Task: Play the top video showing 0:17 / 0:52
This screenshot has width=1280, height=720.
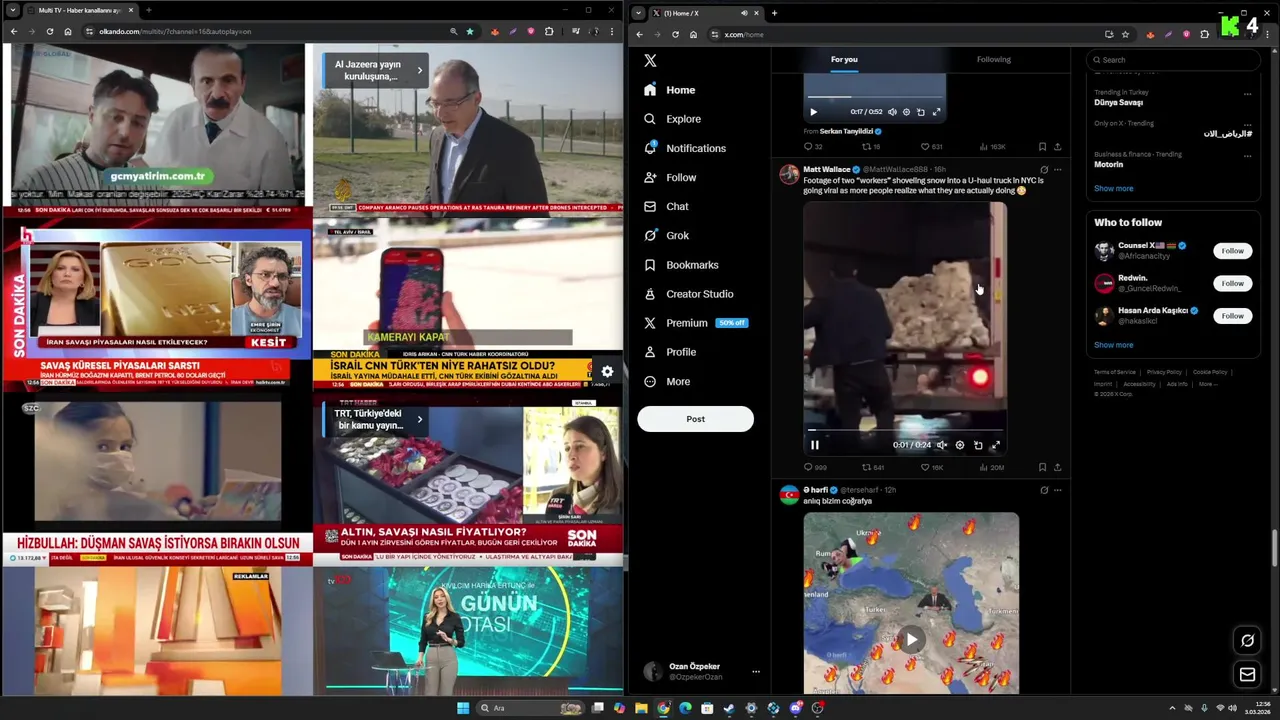Action: pos(813,112)
